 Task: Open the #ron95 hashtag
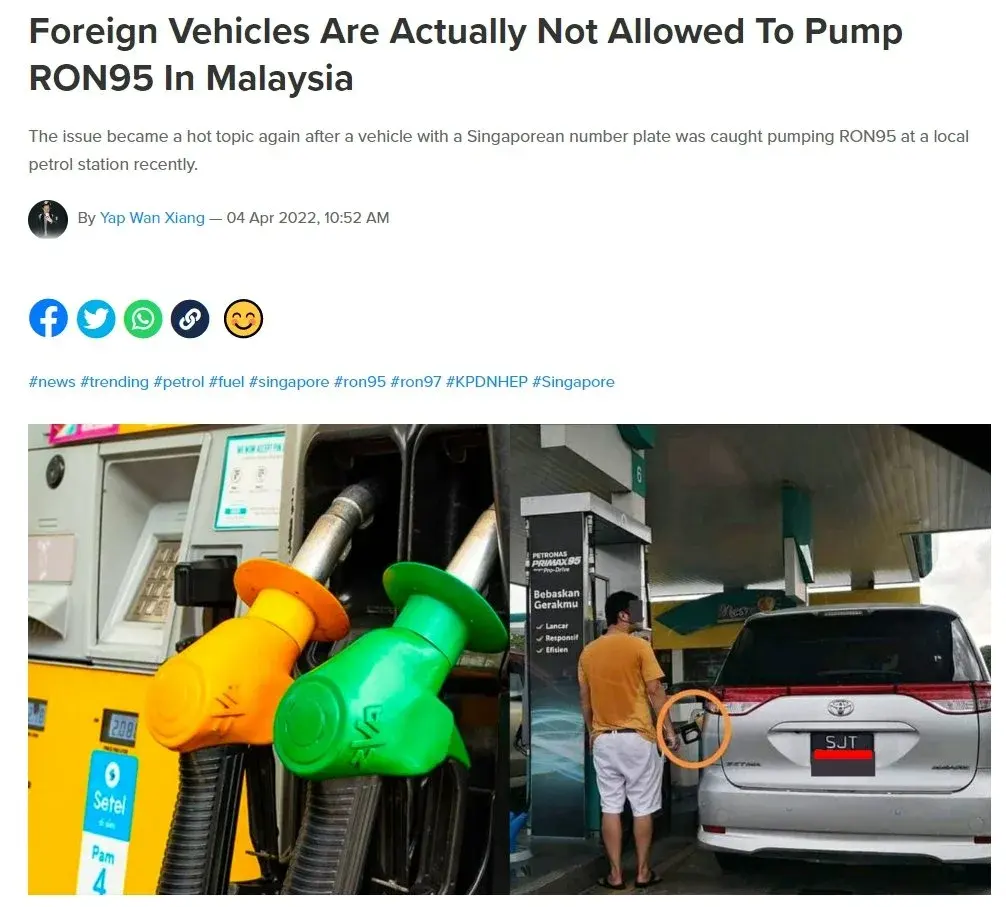tap(360, 382)
